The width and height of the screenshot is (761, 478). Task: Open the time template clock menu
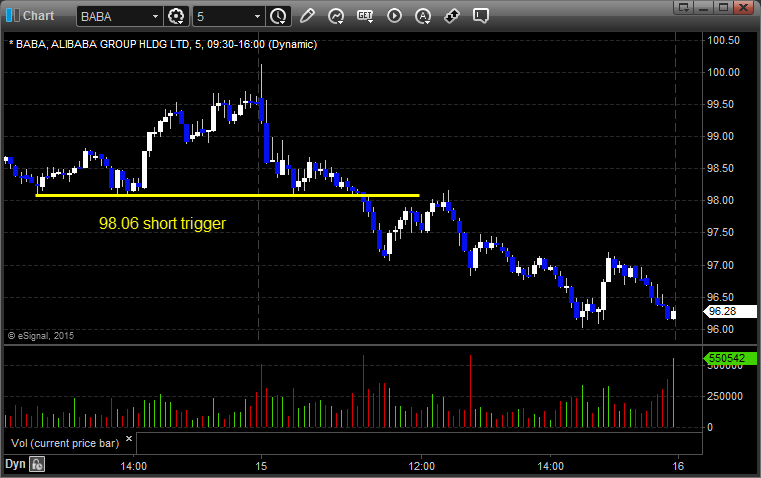coord(279,16)
